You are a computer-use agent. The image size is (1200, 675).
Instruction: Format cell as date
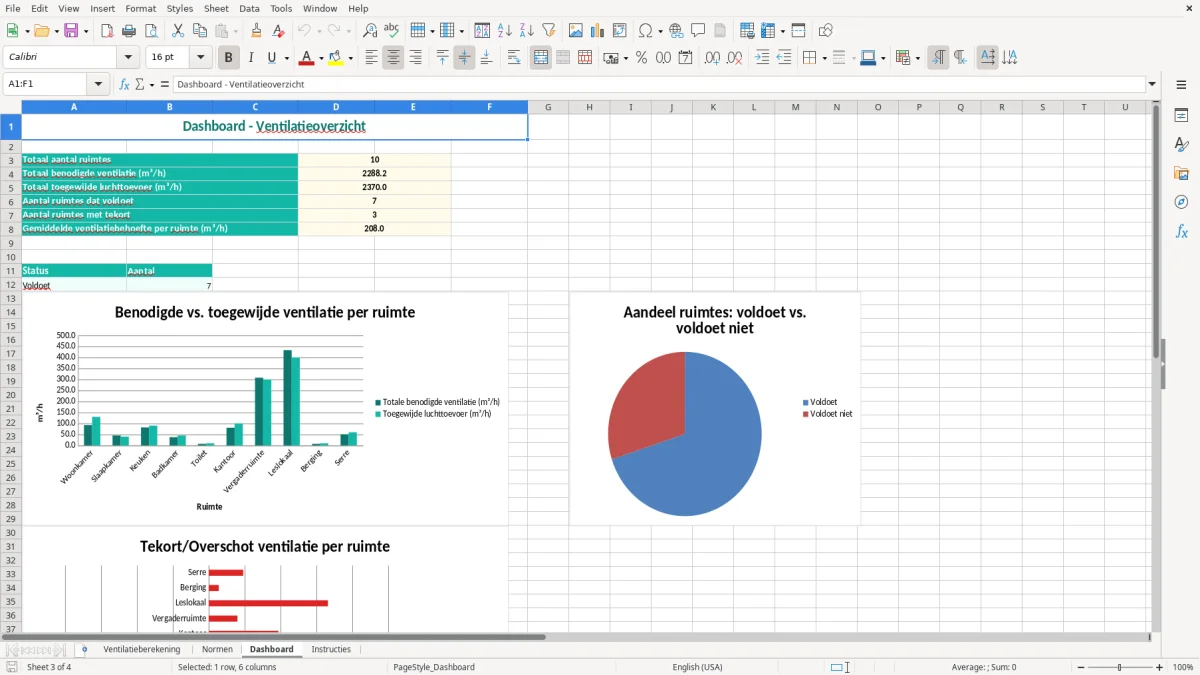pos(686,58)
